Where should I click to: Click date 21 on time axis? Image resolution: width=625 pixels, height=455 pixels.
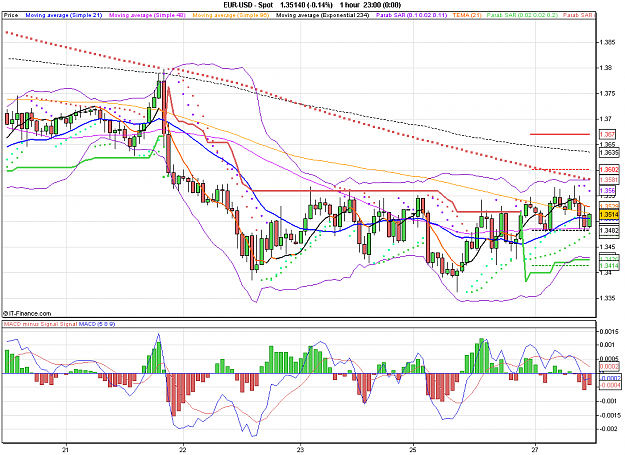[x=66, y=449]
